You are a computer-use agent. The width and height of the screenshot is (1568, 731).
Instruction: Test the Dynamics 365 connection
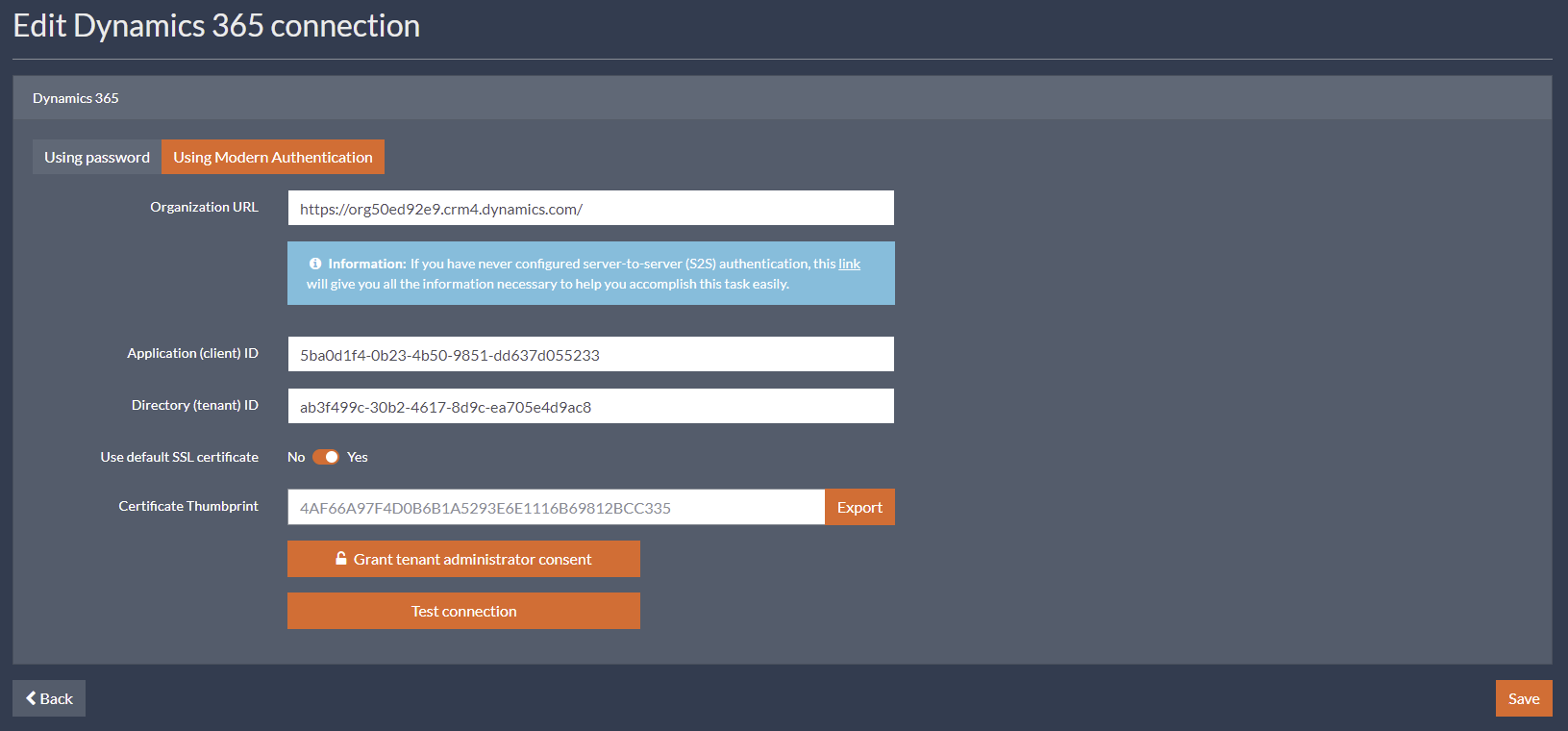[x=463, y=611]
